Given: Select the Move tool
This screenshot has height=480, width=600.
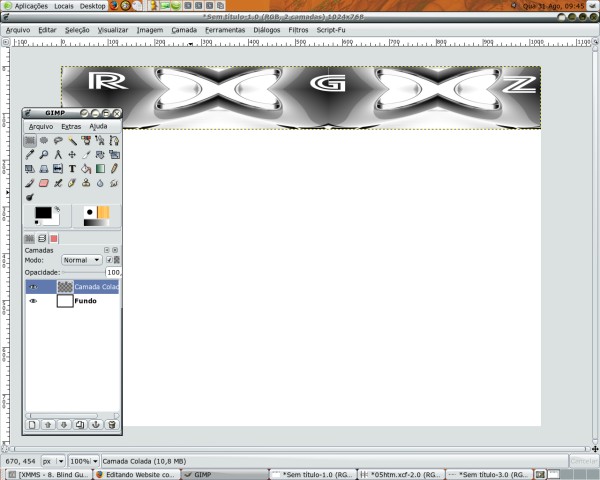Looking at the screenshot, I should pos(72,155).
